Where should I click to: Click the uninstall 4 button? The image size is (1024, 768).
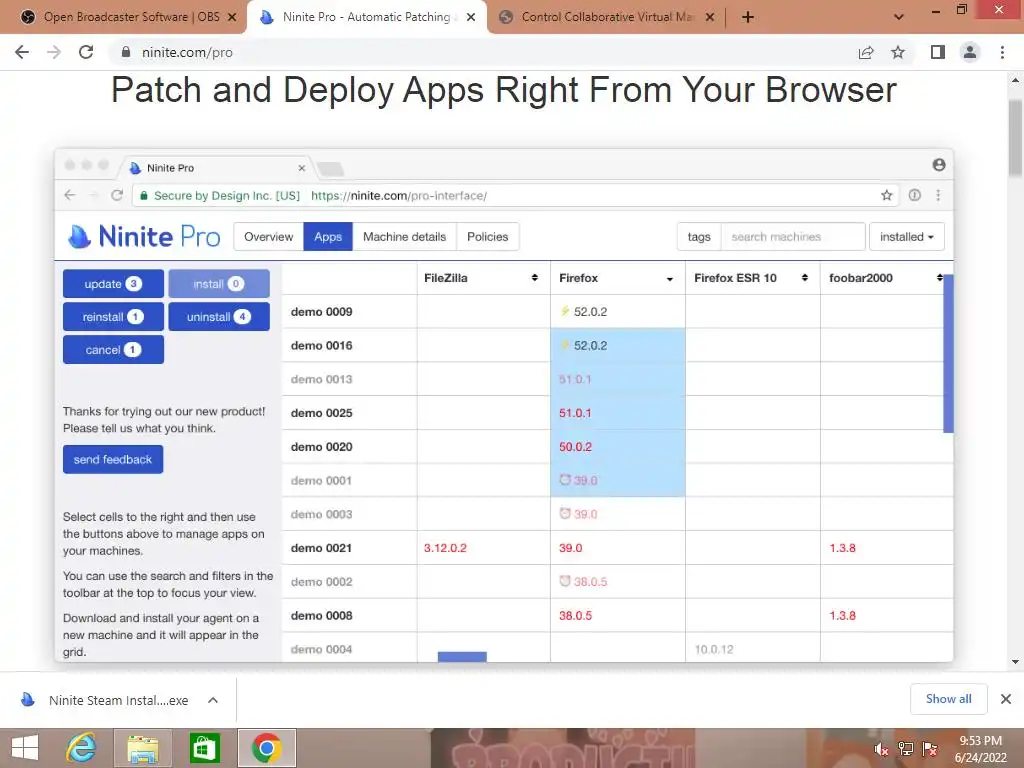(219, 317)
